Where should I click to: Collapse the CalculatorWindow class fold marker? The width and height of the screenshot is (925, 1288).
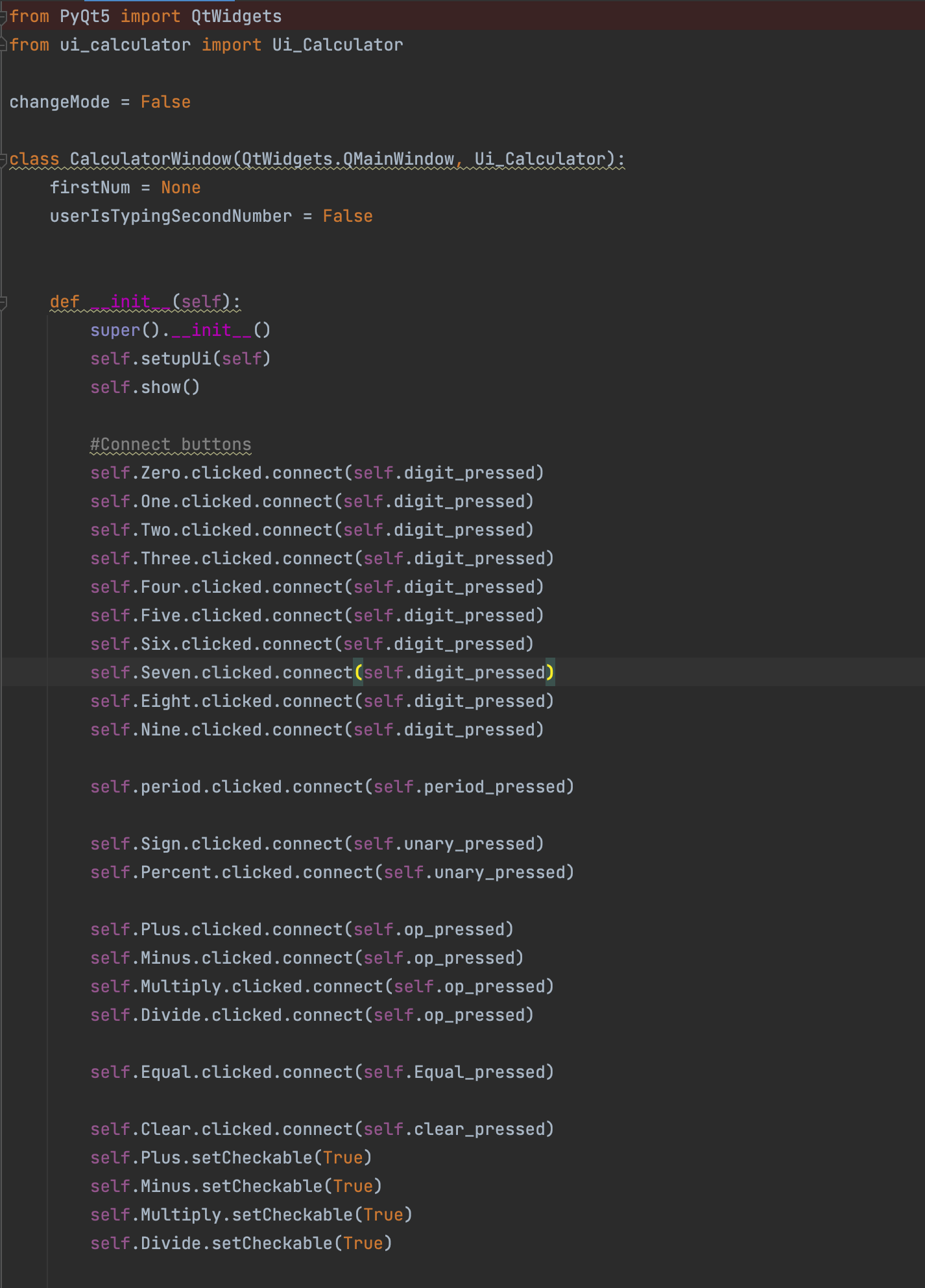pos(3,160)
